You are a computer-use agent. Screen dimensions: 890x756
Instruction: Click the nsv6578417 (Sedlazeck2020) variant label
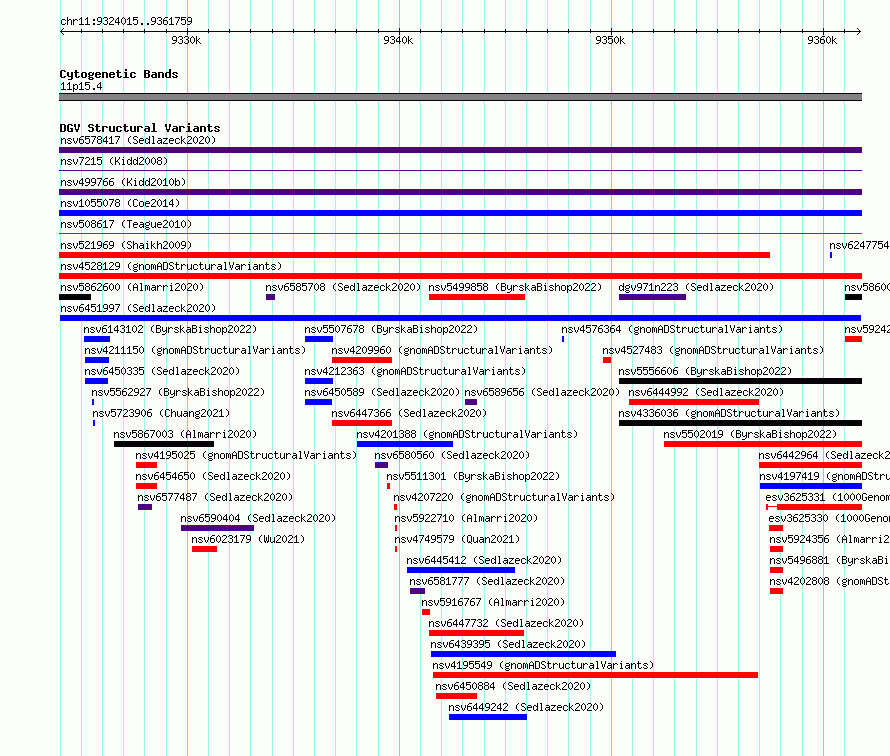(x=138, y=140)
